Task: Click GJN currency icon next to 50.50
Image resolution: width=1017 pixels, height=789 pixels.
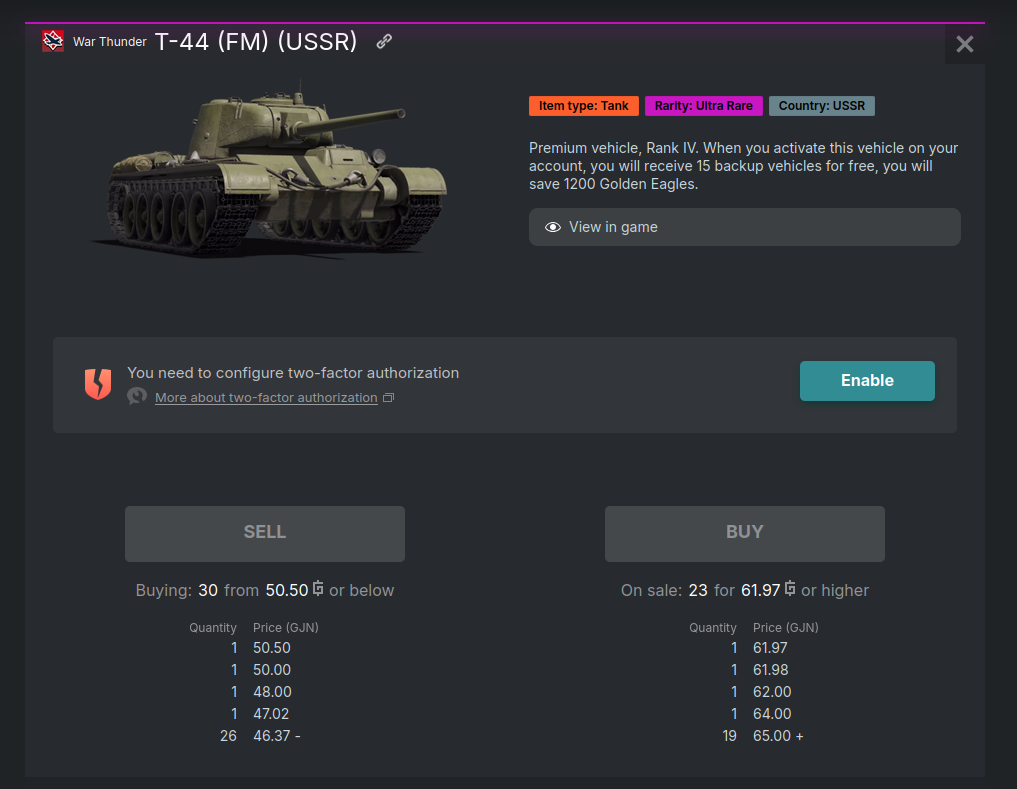Action: [318, 589]
